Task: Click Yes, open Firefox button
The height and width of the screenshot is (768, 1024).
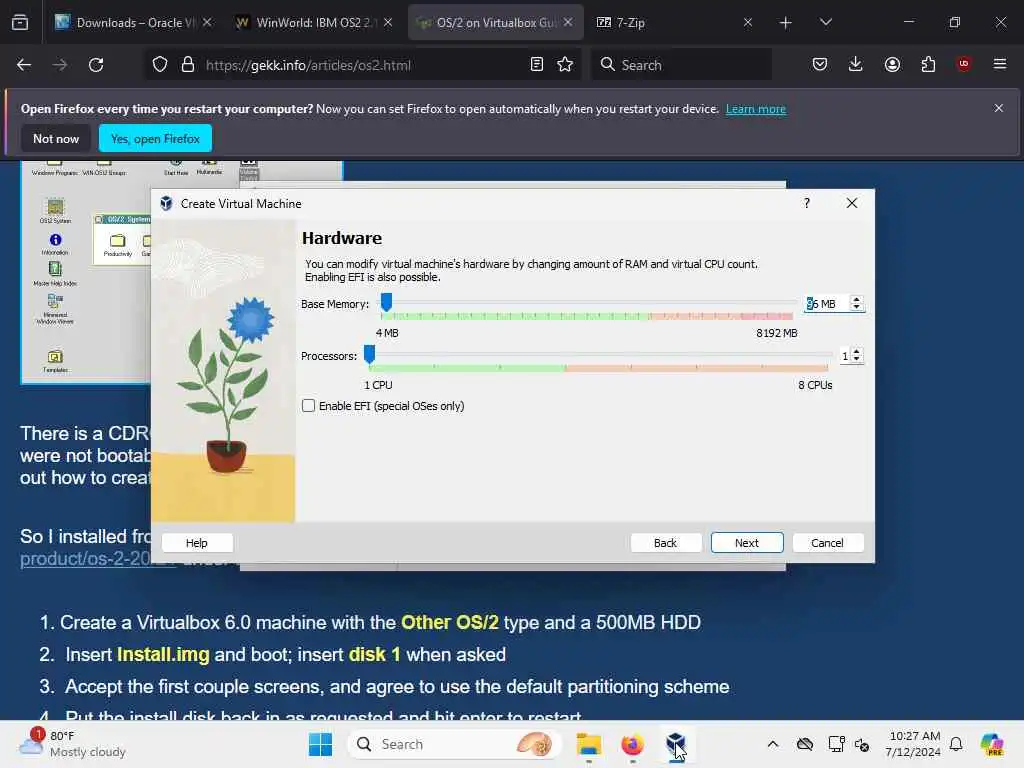Action: (155, 138)
